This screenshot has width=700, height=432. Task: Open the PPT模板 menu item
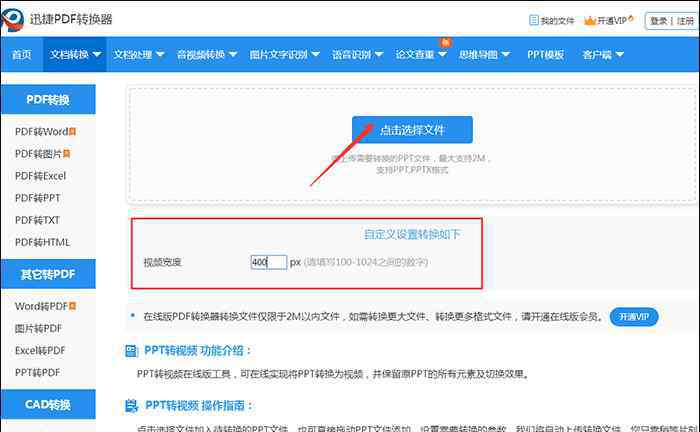[545, 54]
